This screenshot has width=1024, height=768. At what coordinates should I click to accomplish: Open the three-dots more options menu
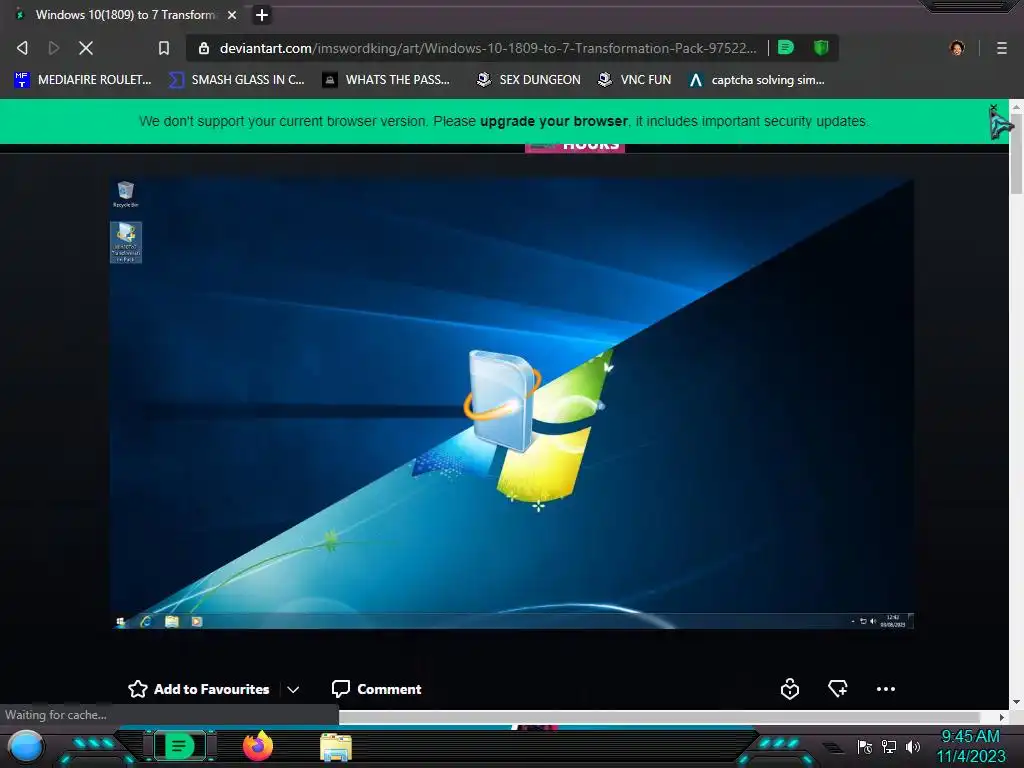point(886,689)
